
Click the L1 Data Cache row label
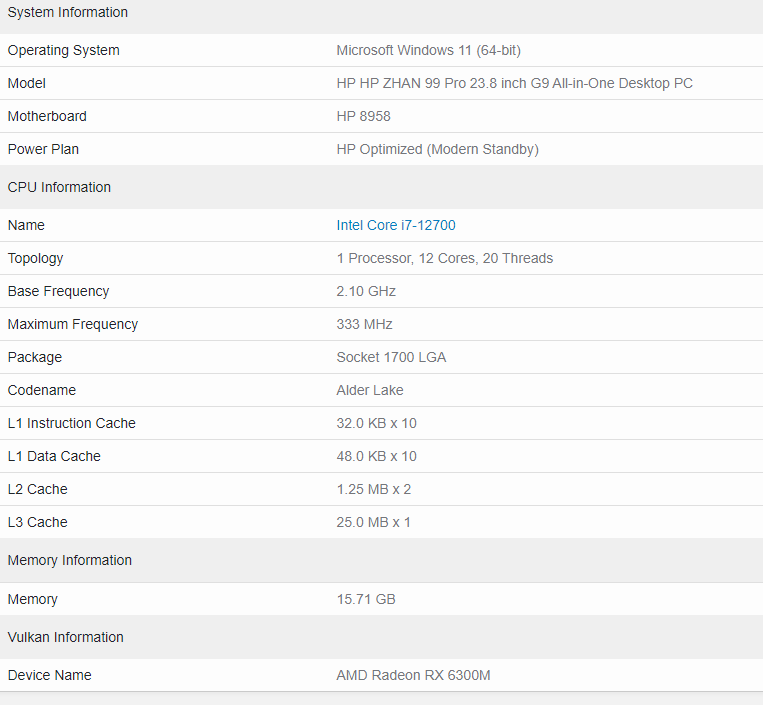click(x=54, y=456)
